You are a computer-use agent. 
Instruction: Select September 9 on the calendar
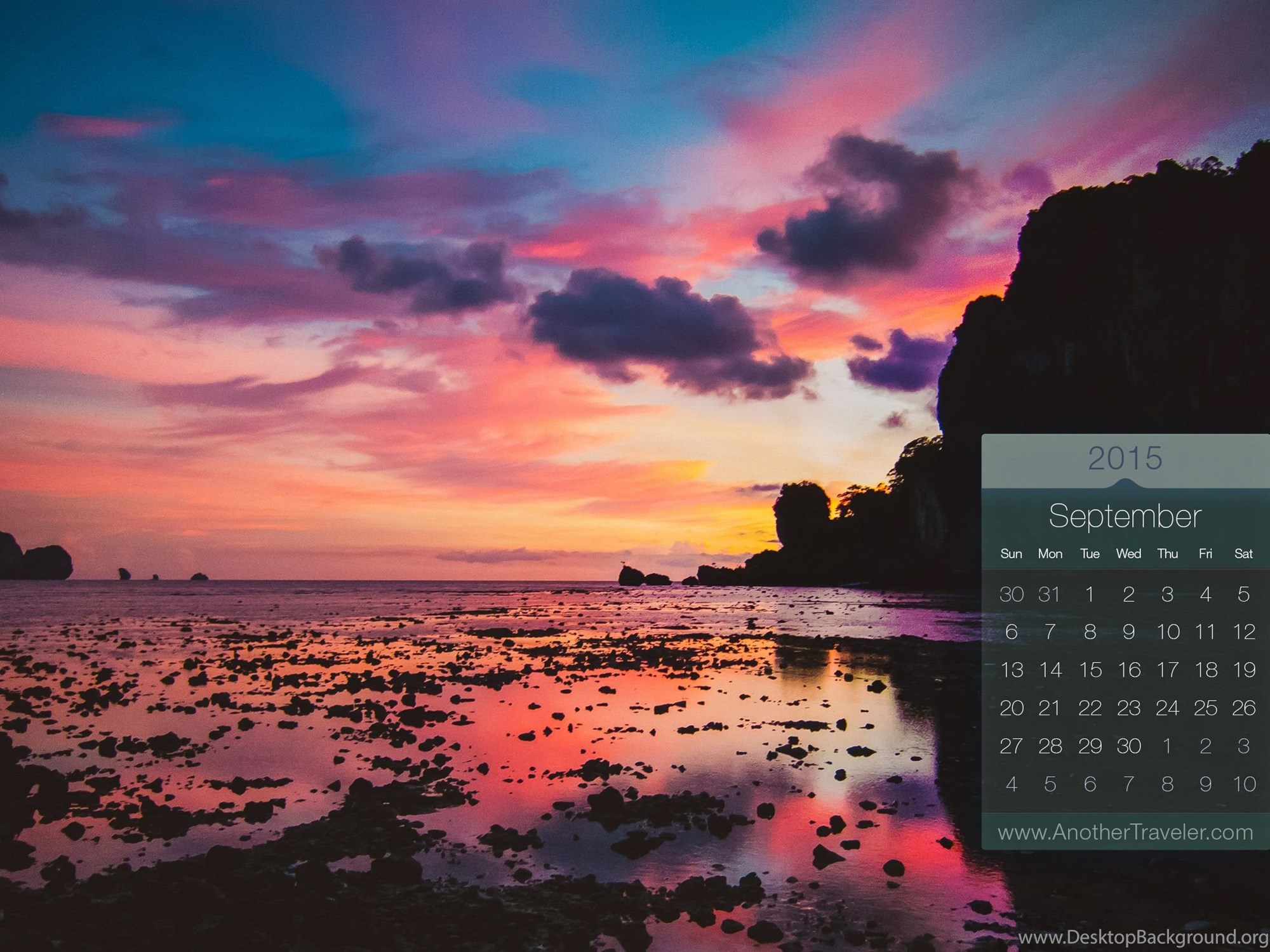1128,632
